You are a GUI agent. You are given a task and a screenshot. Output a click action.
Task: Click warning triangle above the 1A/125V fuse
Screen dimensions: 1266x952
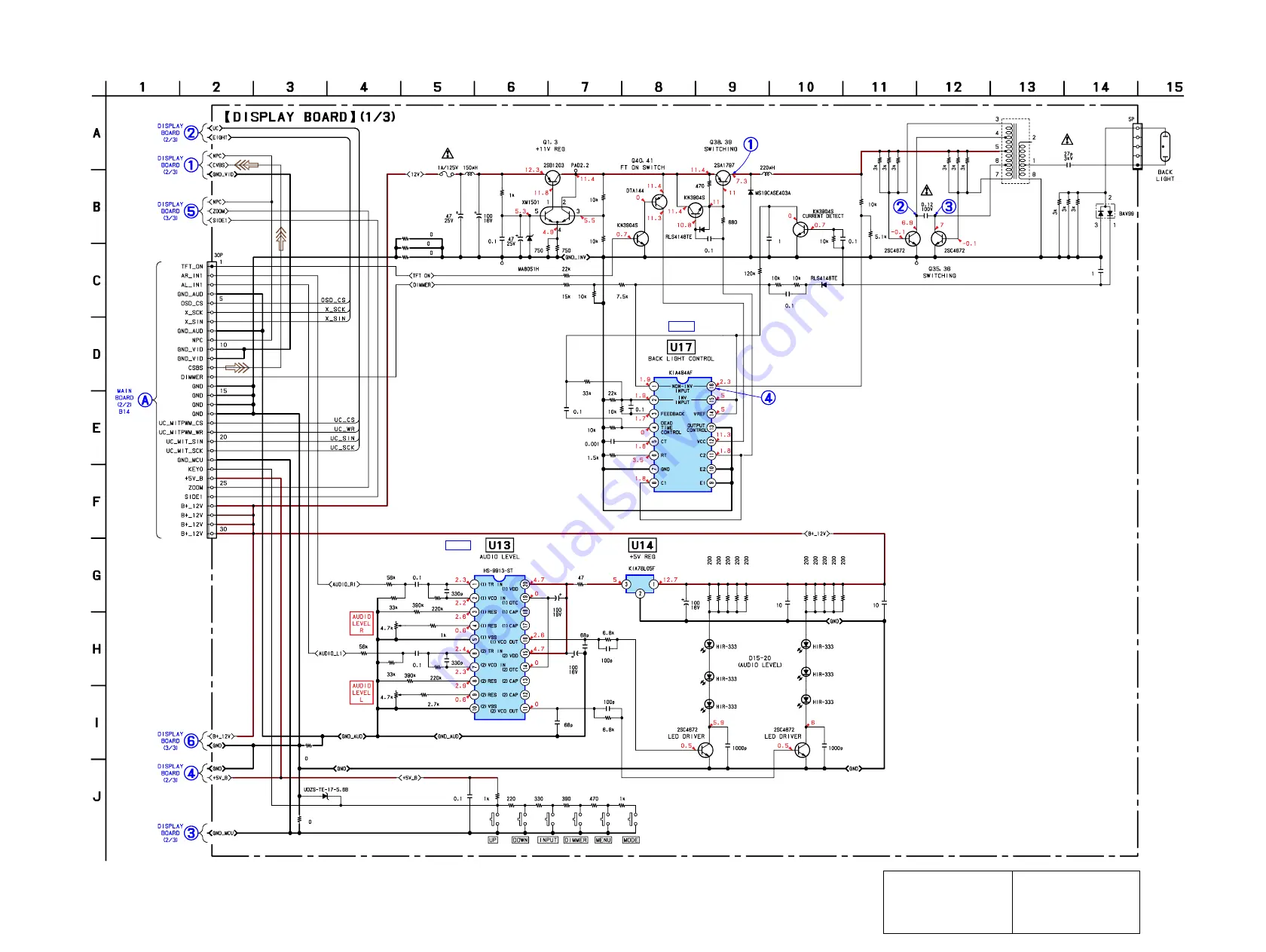click(x=448, y=153)
